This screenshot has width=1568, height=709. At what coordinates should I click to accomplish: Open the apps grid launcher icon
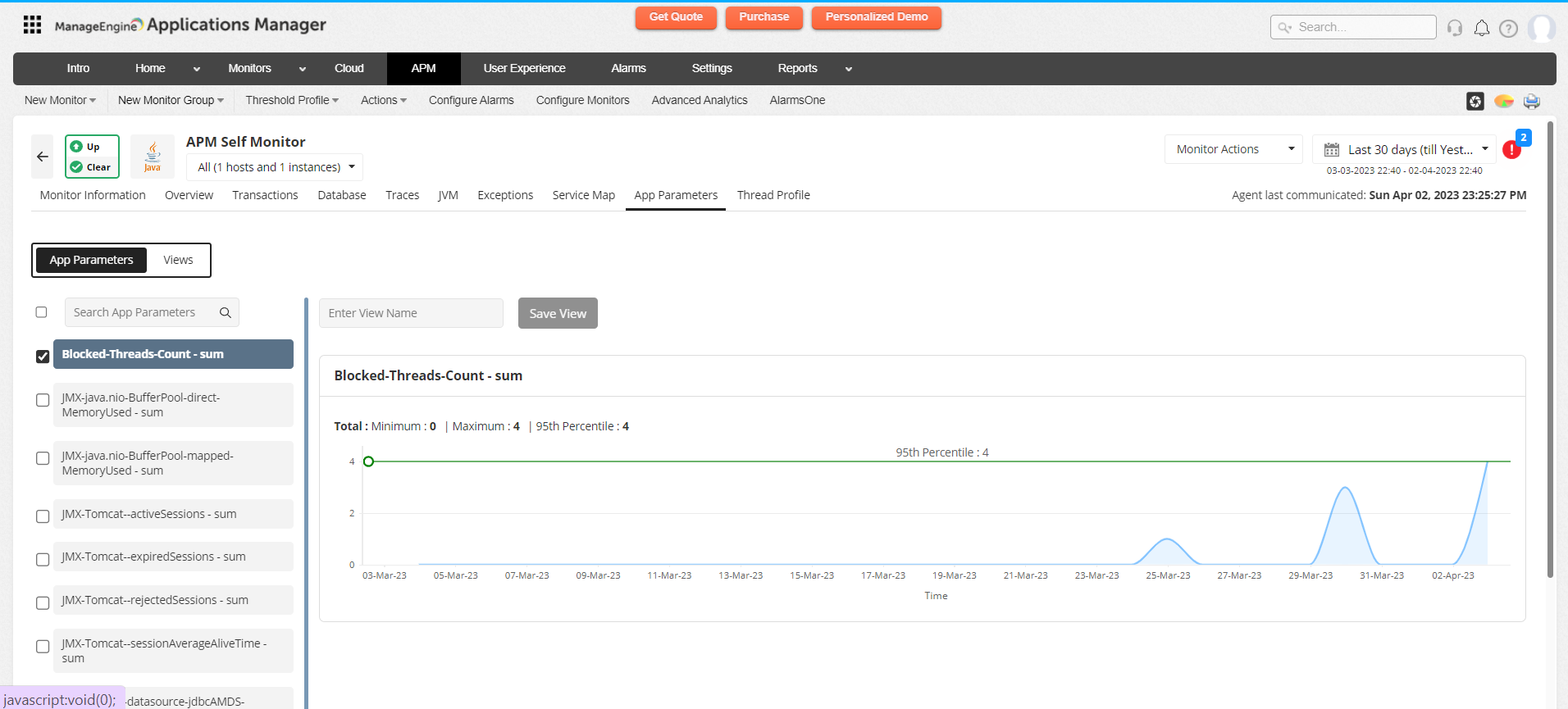[x=32, y=25]
